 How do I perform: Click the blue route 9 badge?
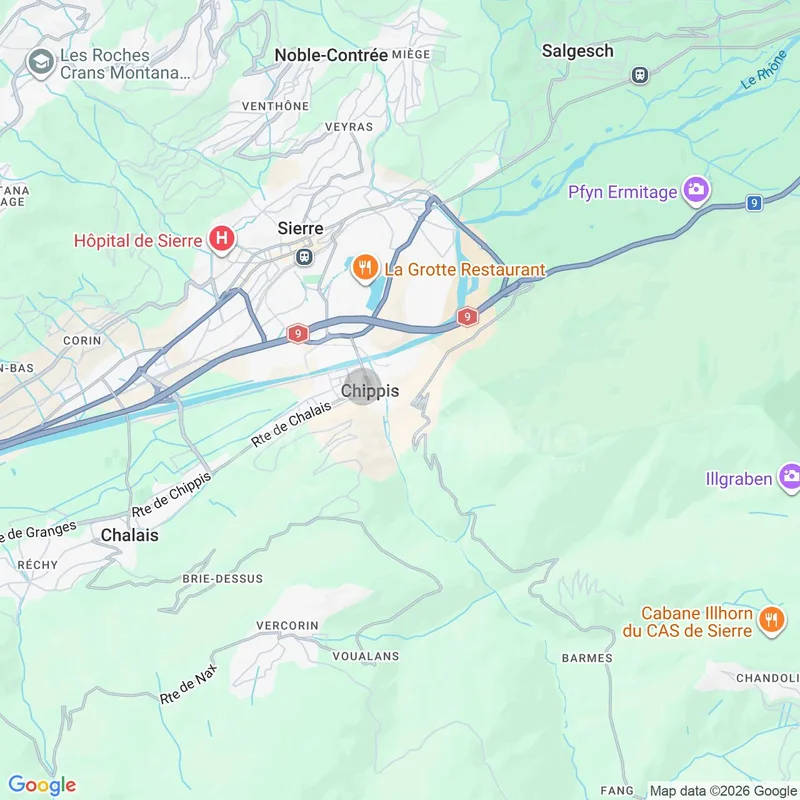tap(754, 203)
